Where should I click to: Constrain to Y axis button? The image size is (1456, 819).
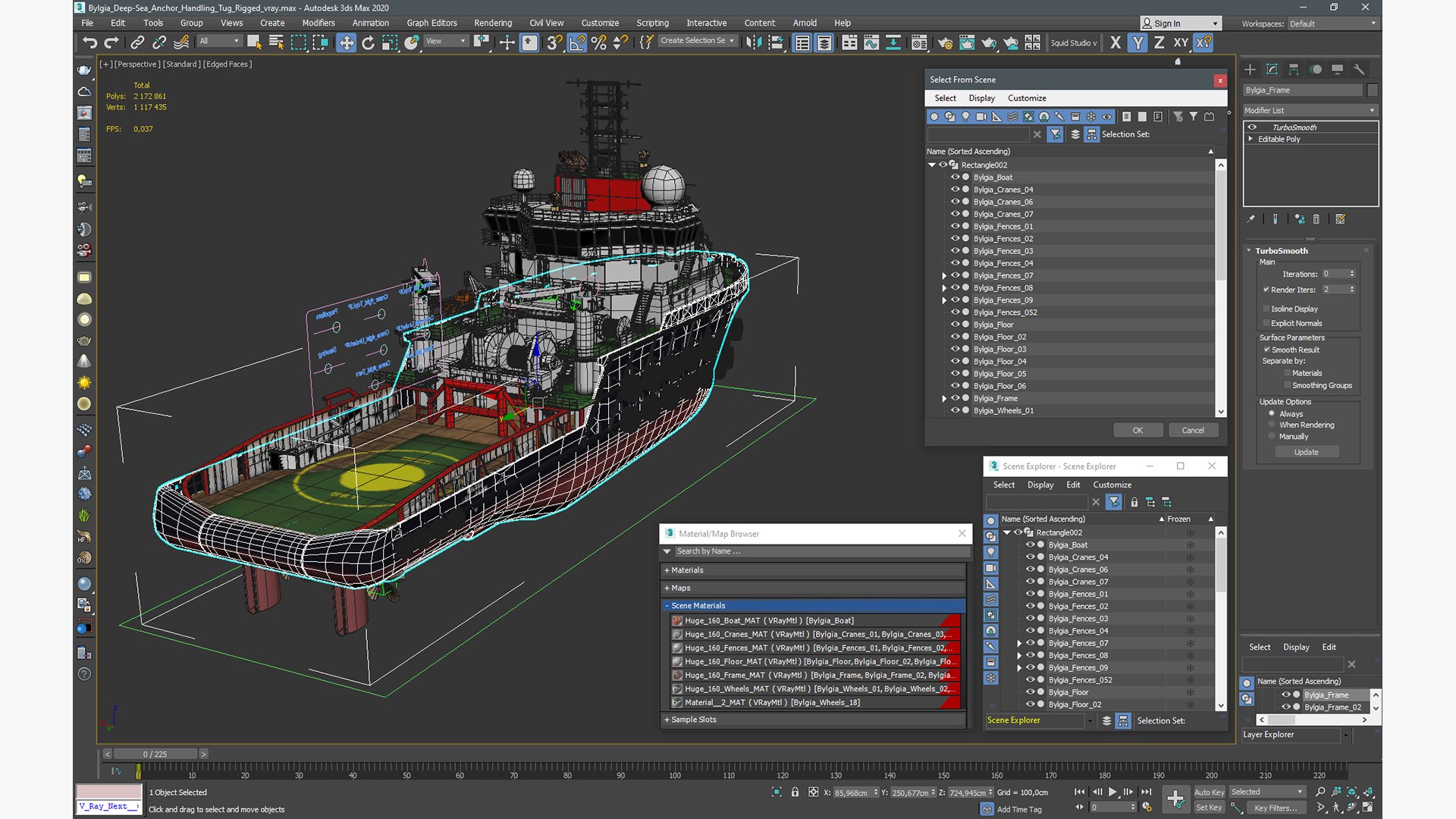pyautogui.click(x=1137, y=42)
